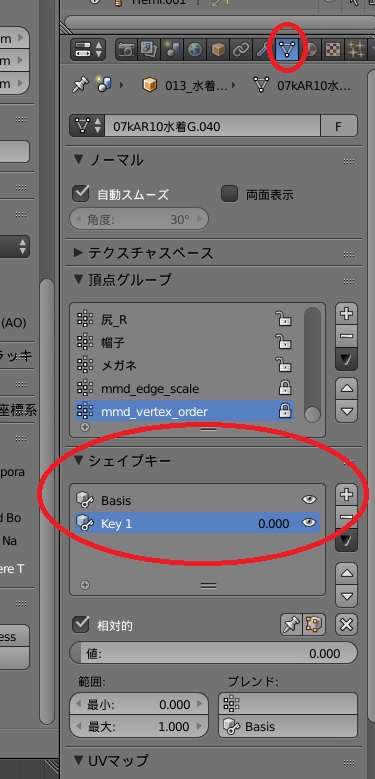The image size is (375, 779).
Task: Click the 最小 range field 0.000
Action: tap(139, 704)
